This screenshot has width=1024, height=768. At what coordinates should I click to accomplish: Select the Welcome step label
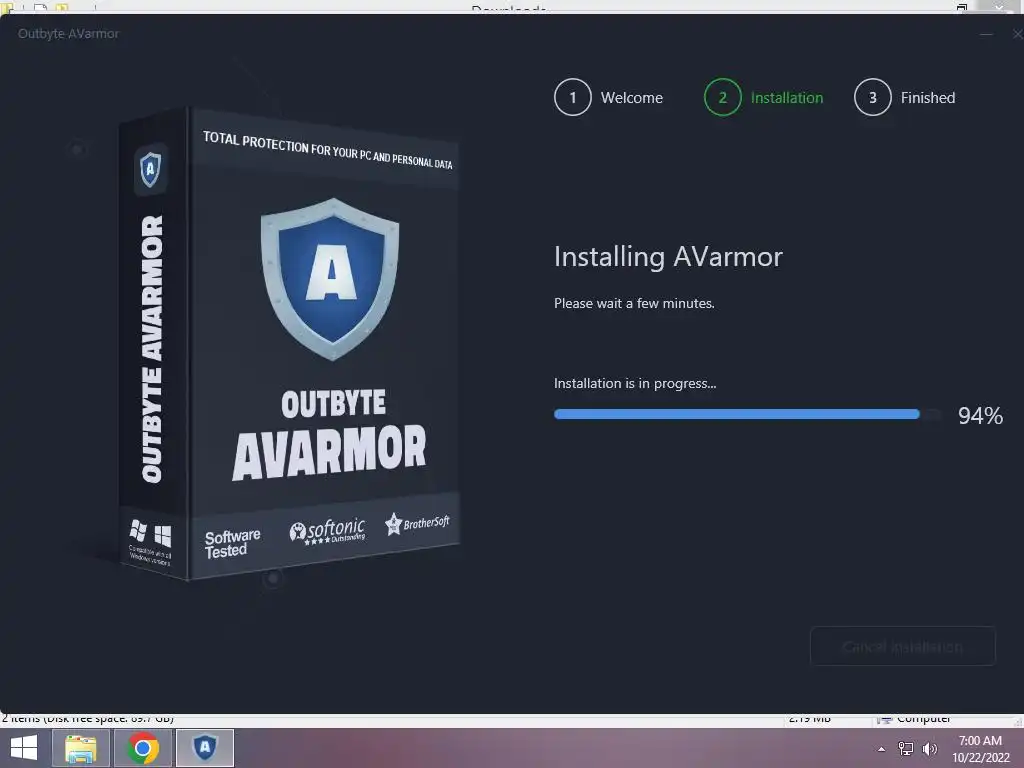[632, 98]
